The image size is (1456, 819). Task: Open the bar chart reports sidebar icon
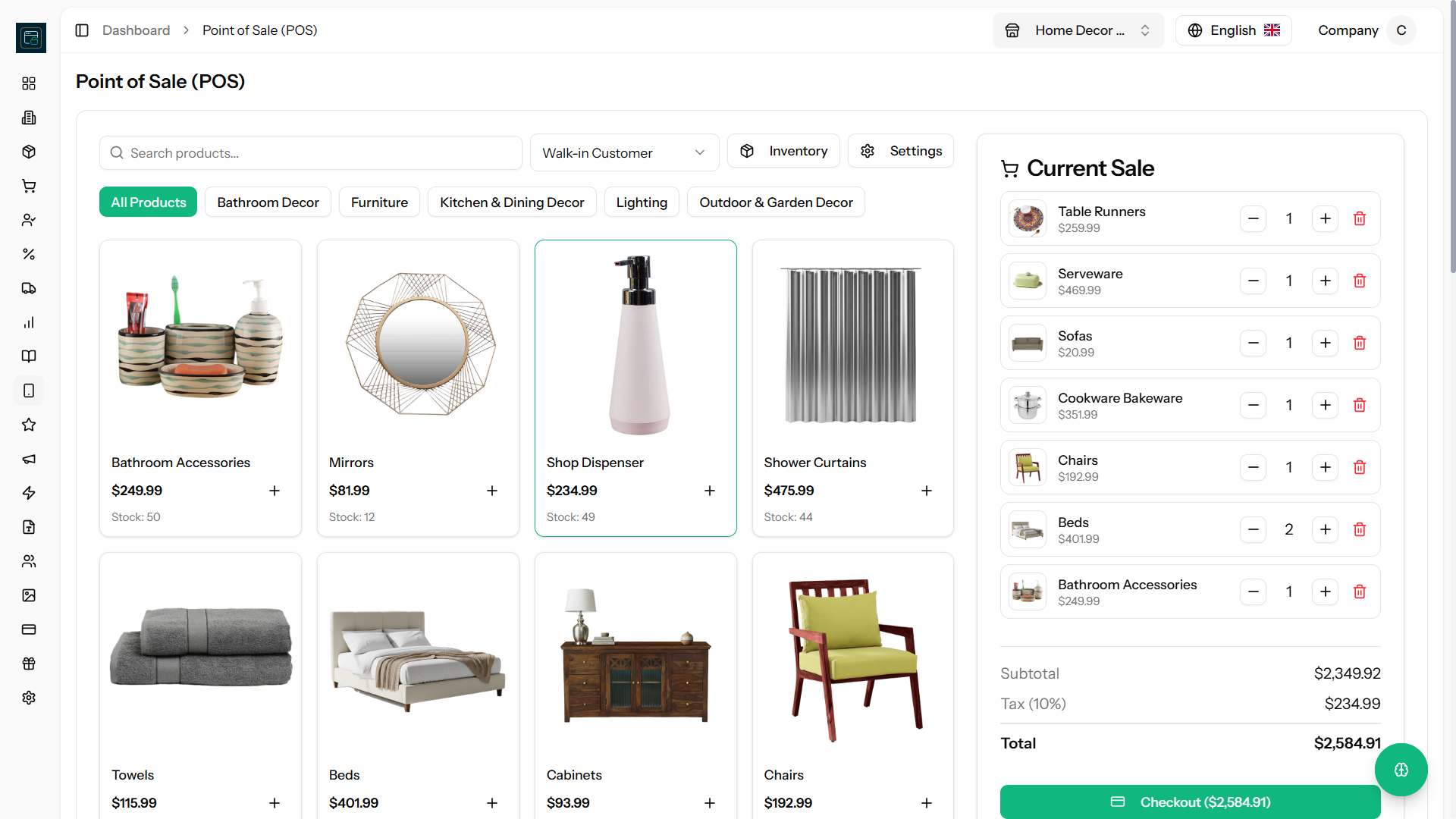29,322
